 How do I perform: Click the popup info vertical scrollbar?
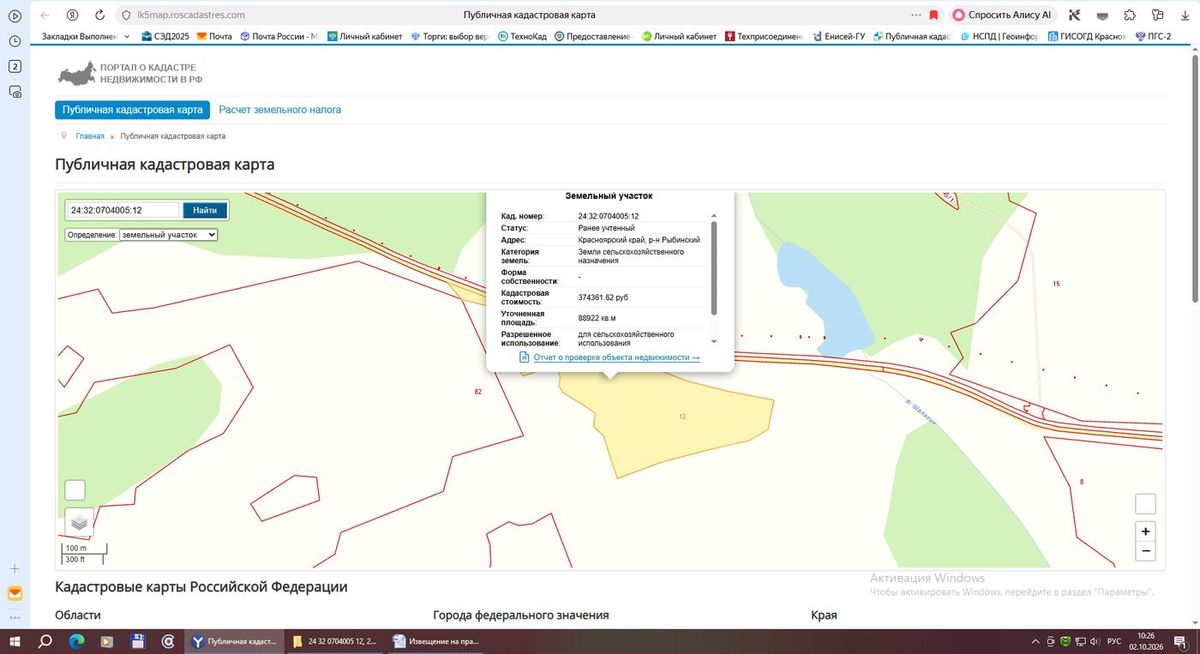[x=713, y=268]
